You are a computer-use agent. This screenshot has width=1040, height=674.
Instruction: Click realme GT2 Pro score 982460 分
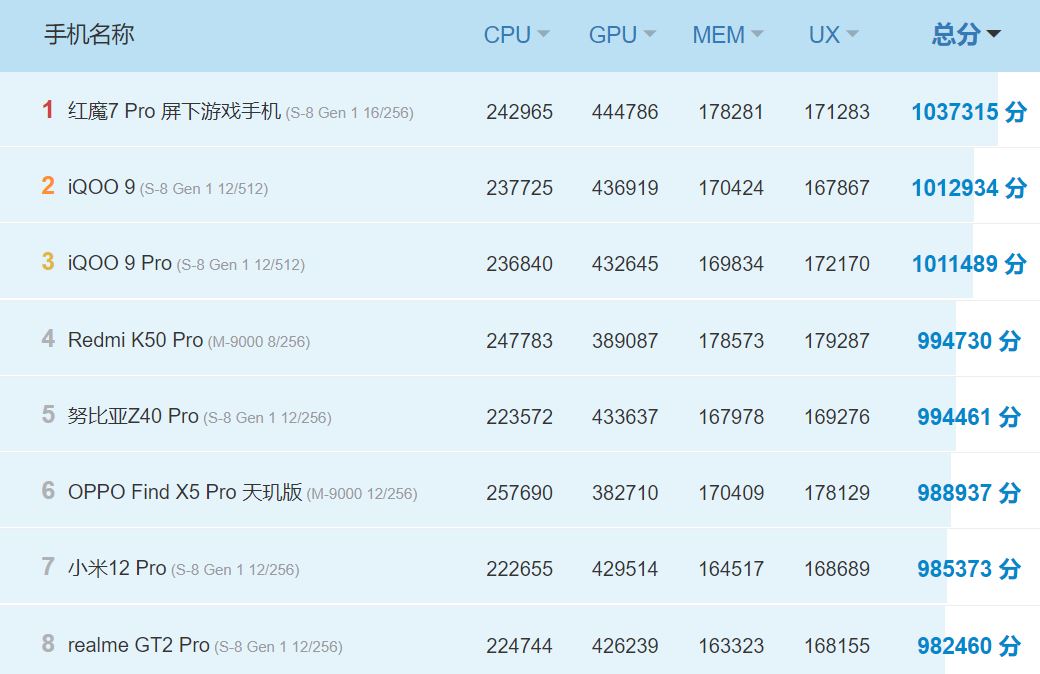point(968,645)
